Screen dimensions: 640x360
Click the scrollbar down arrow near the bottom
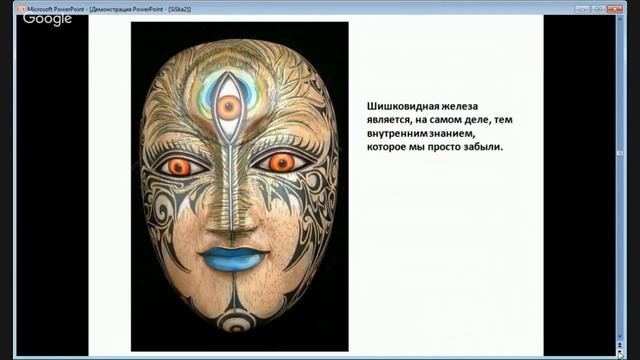tap(620, 337)
